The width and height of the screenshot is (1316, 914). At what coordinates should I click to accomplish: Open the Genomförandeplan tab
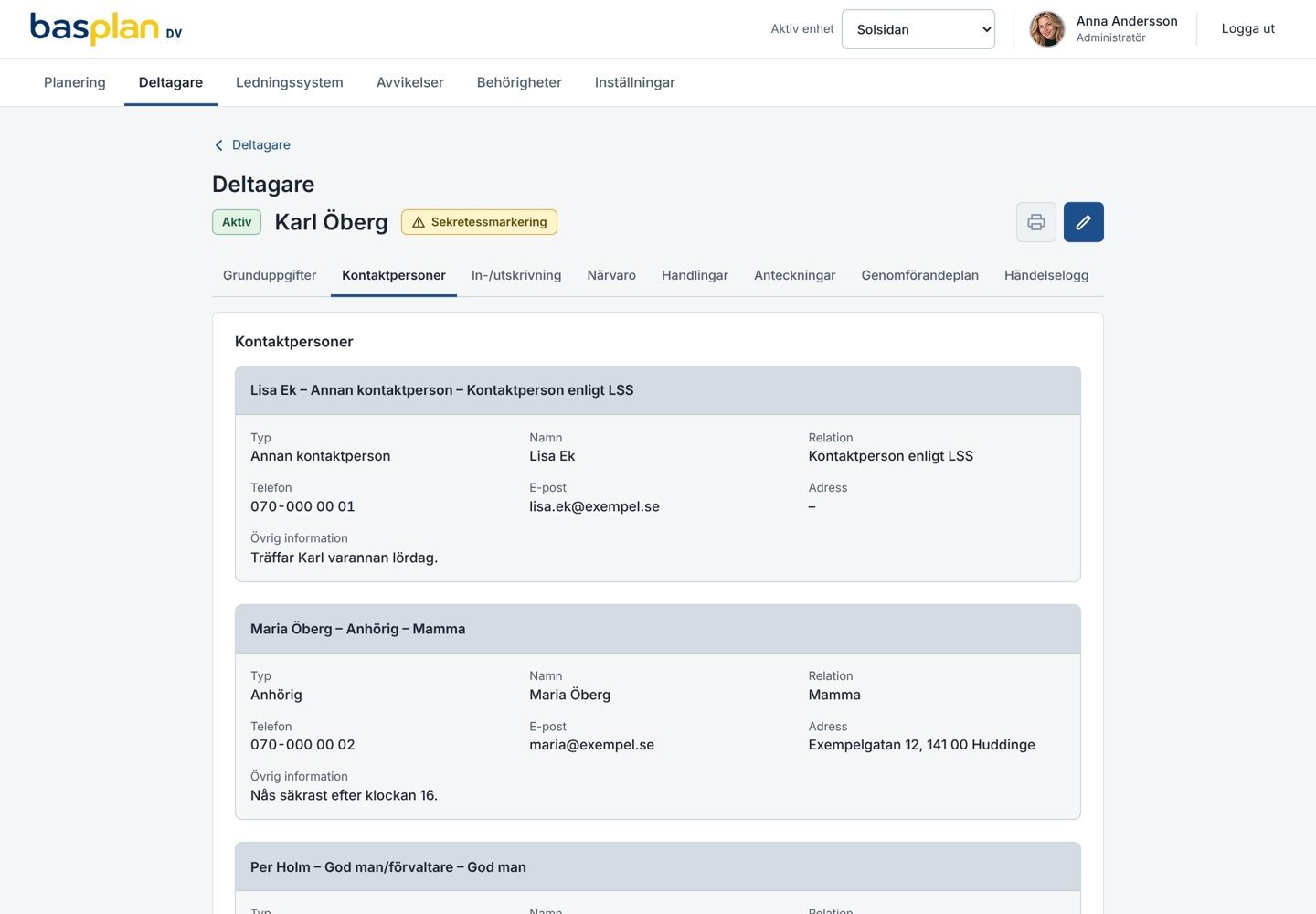click(x=920, y=275)
